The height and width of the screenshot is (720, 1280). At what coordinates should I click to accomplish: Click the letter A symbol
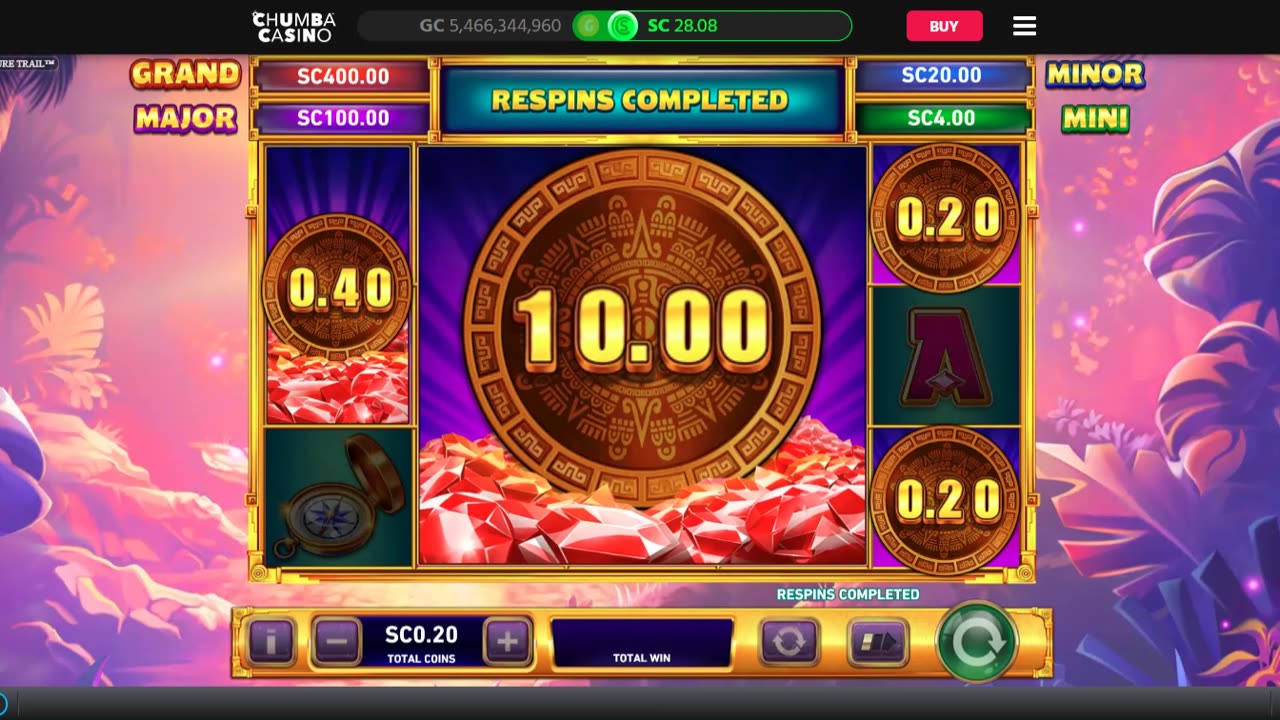[x=945, y=356]
